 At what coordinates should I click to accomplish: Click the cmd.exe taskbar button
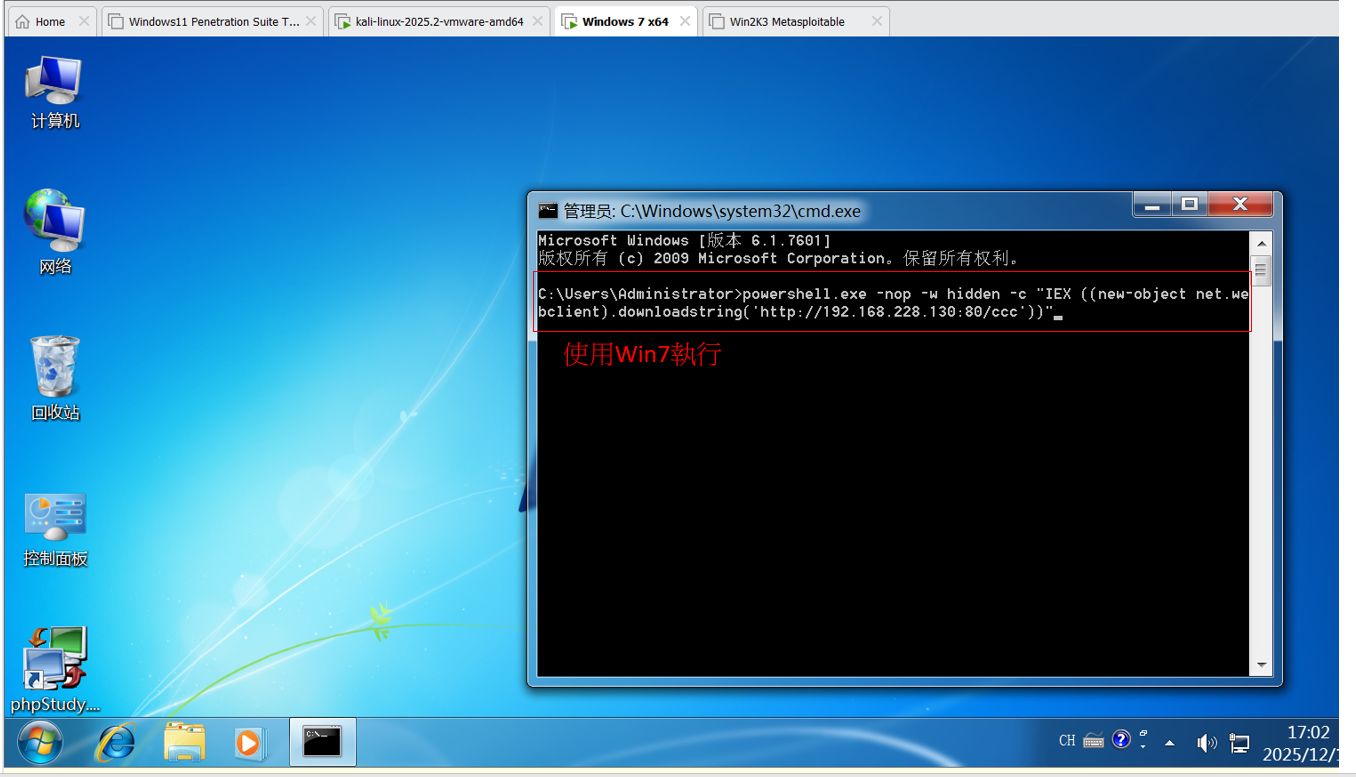tap(322, 742)
